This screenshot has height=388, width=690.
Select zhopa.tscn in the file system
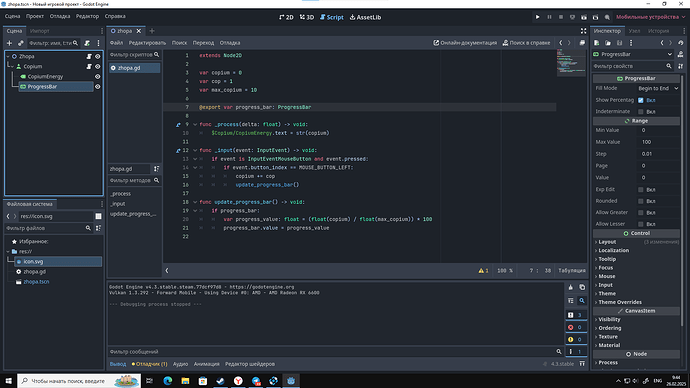(x=36, y=282)
